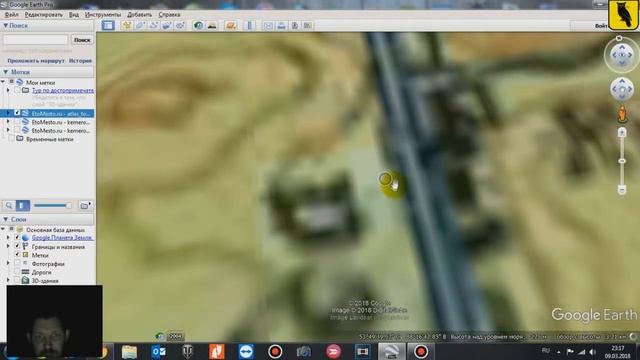Enable the Фотографии layer checkbox

(x=17, y=263)
